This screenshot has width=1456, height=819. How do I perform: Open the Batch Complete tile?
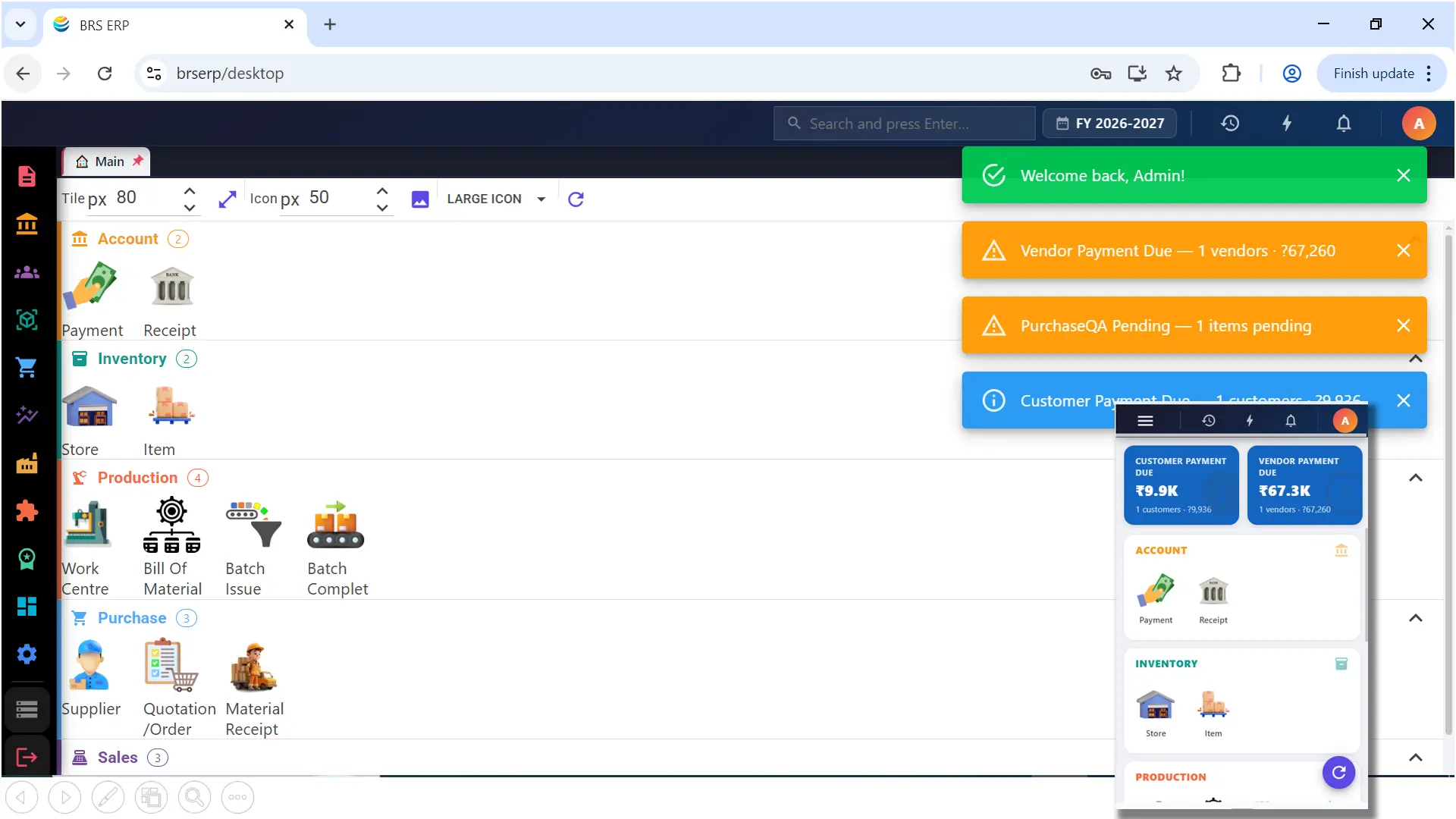click(x=337, y=548)
